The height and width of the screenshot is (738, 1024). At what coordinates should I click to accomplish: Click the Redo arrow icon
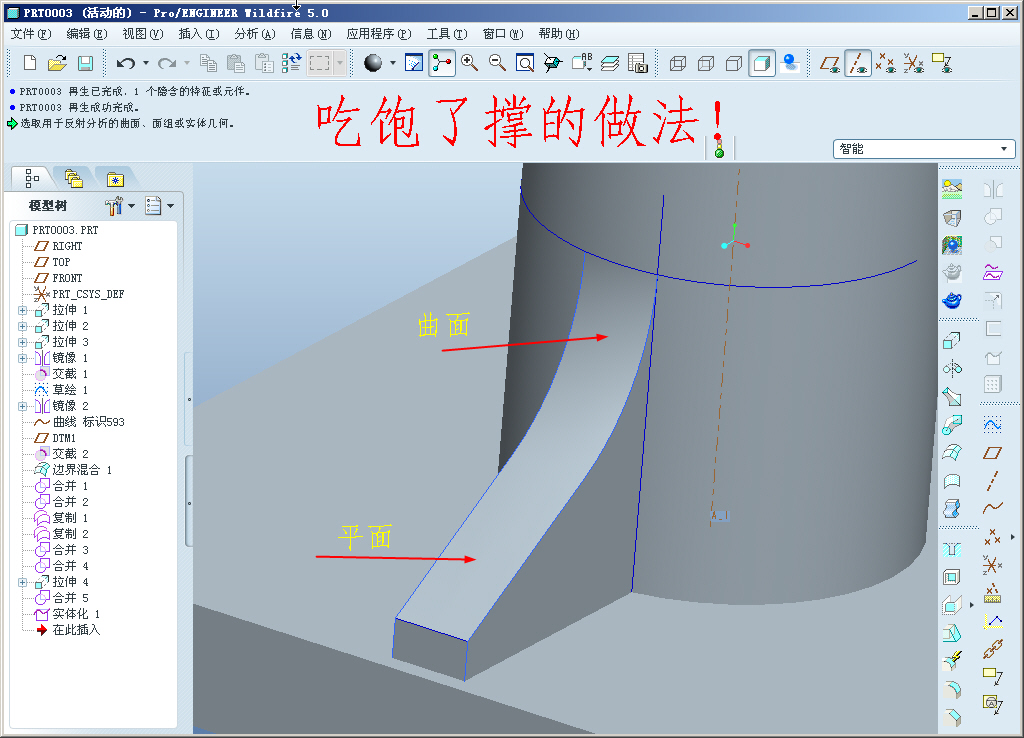(167, 63)
